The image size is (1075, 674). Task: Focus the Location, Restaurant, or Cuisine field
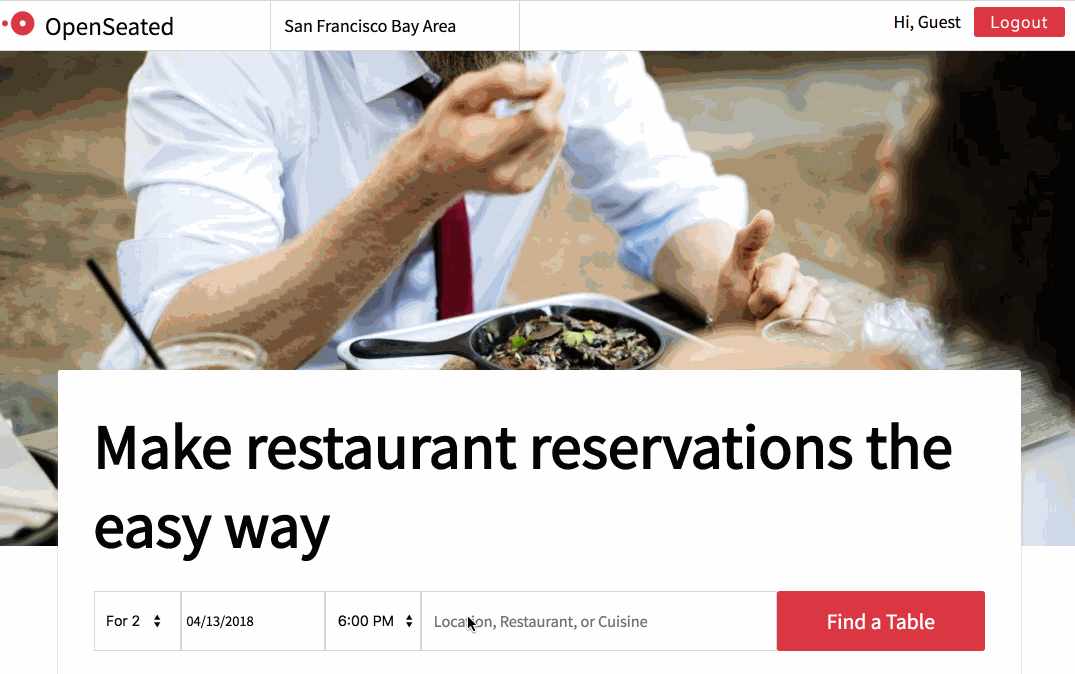tap(599, 621)
